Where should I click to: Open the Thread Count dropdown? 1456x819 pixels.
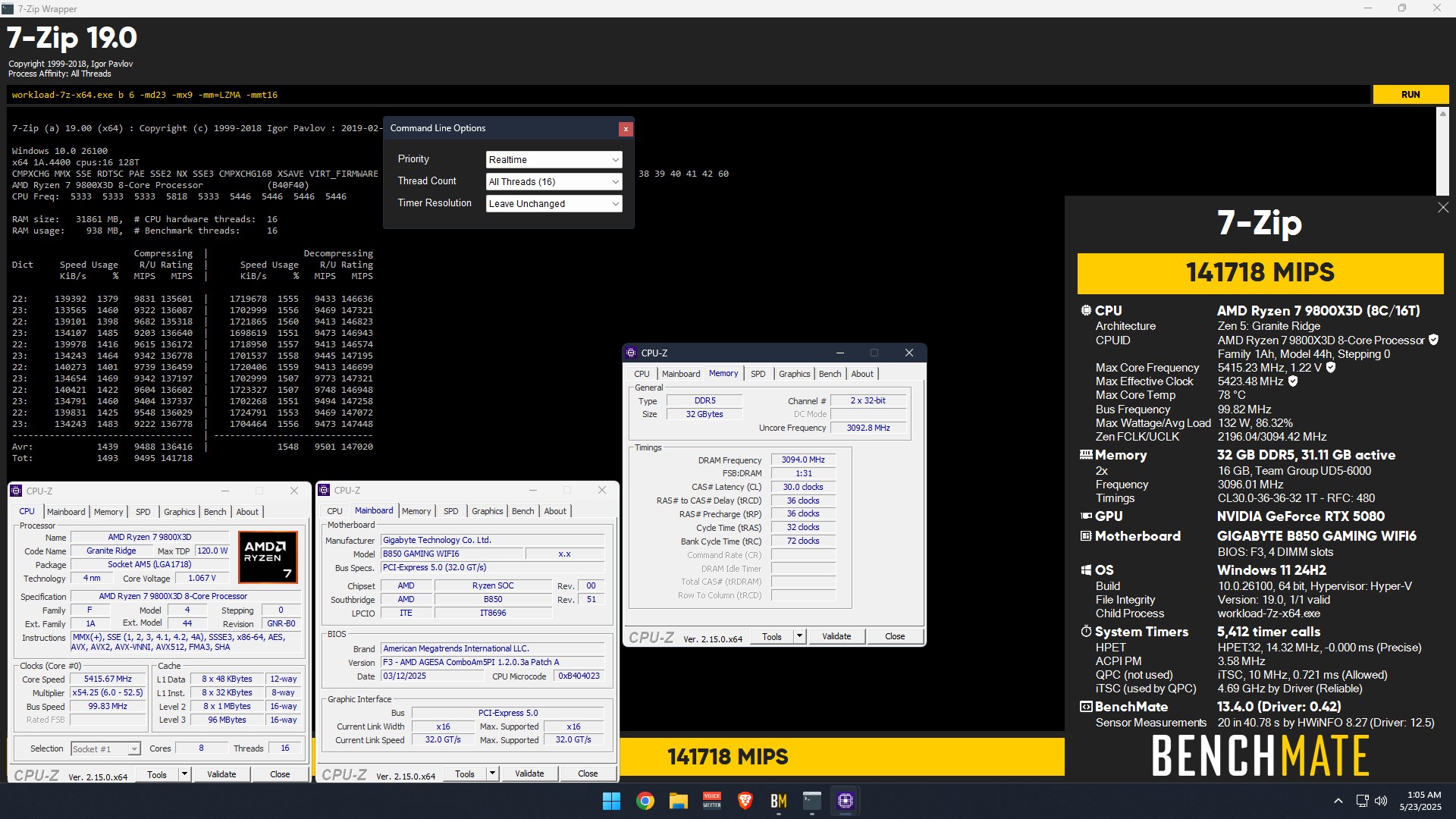tap(554, 182)
